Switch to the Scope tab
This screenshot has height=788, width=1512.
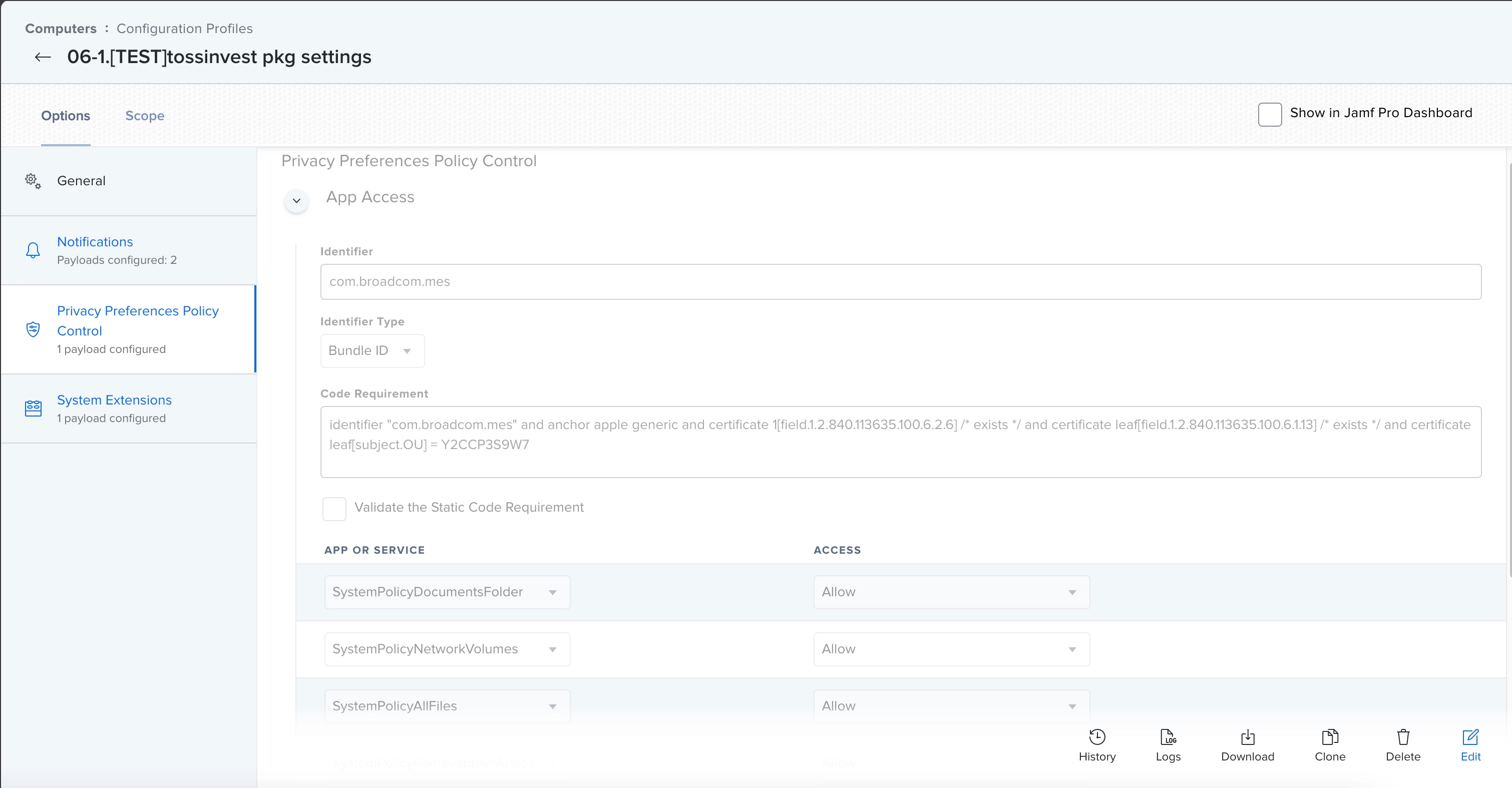(144, 116)
